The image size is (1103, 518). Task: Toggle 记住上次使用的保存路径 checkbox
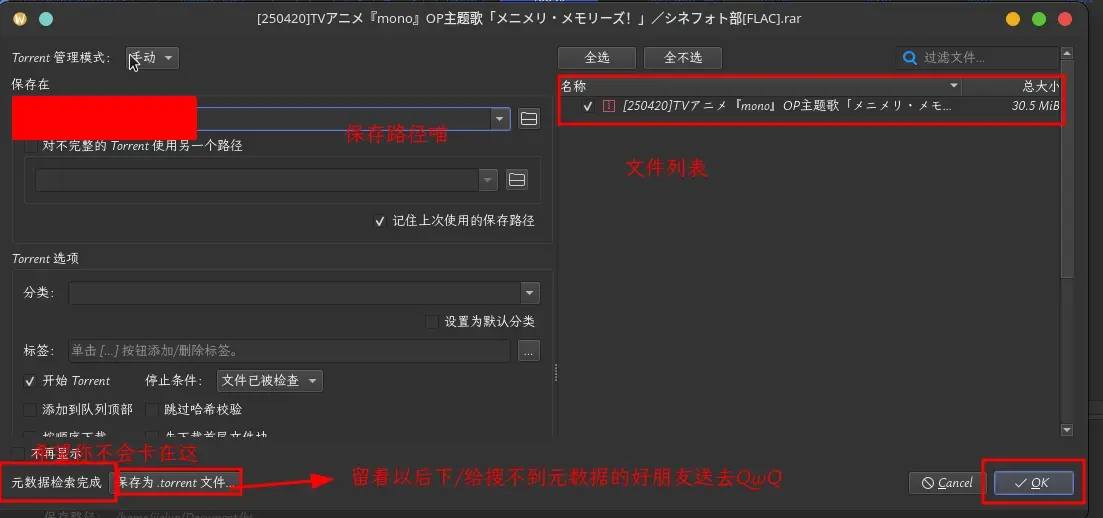pyautogui.click(x=381, y=221)
